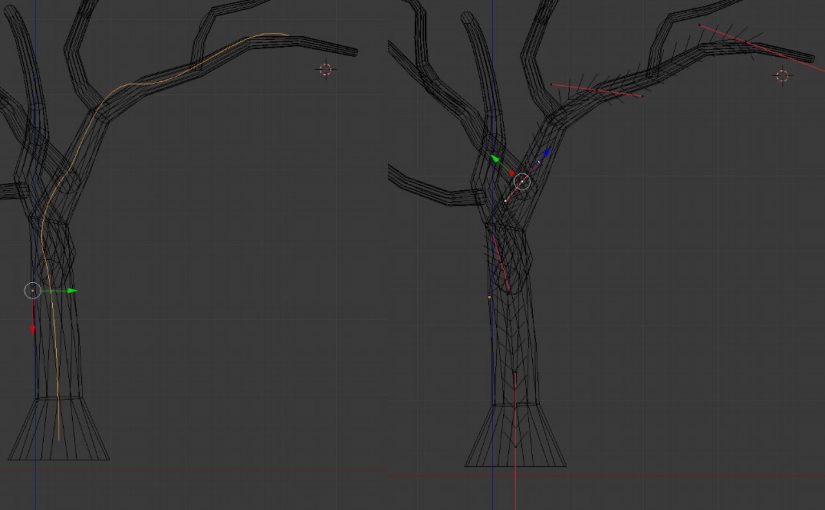Click the red axis handle dot in right viewport
This screenshot has width=825, height=510.
(511, 173)
